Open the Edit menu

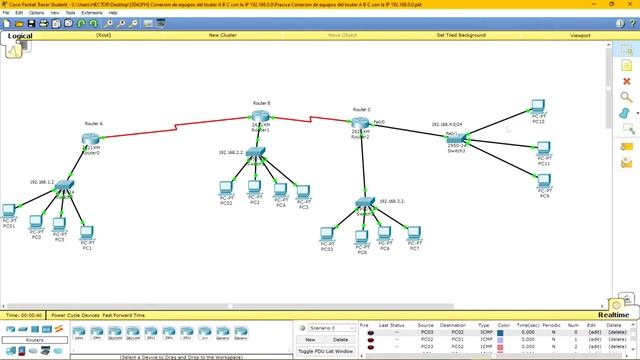19,13
